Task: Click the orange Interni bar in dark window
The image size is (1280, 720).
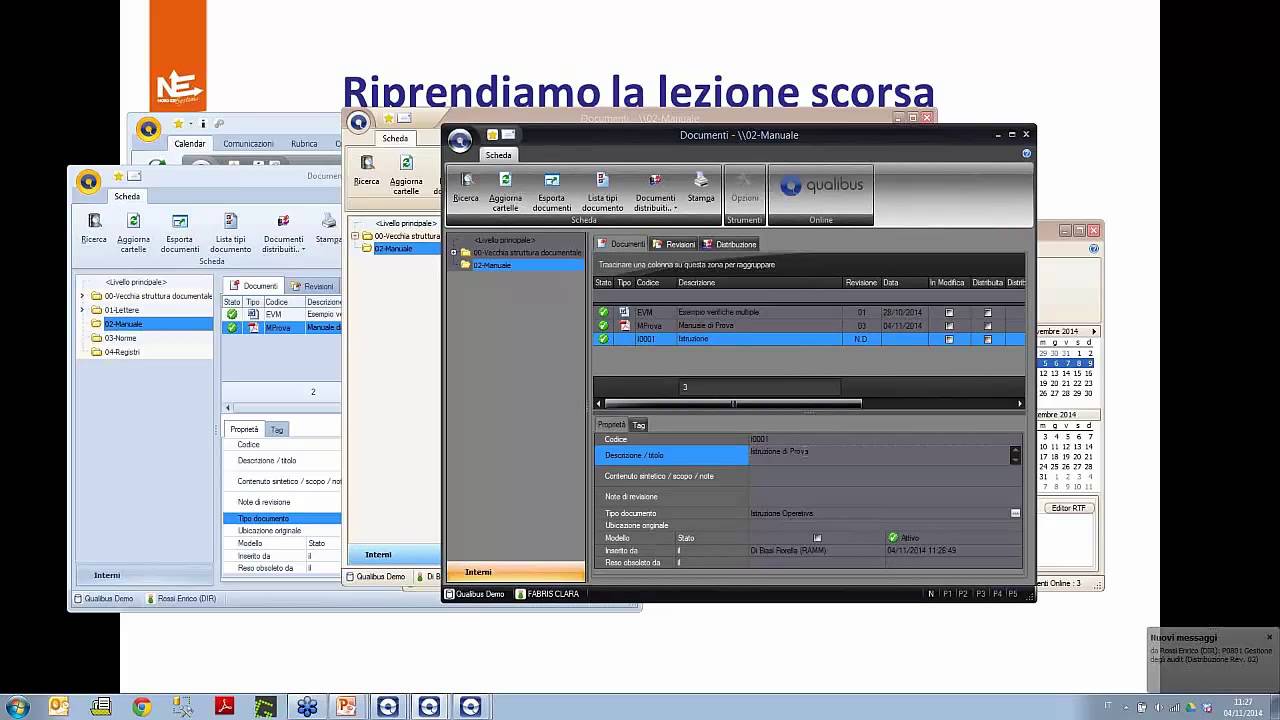Action: [515, 572]
